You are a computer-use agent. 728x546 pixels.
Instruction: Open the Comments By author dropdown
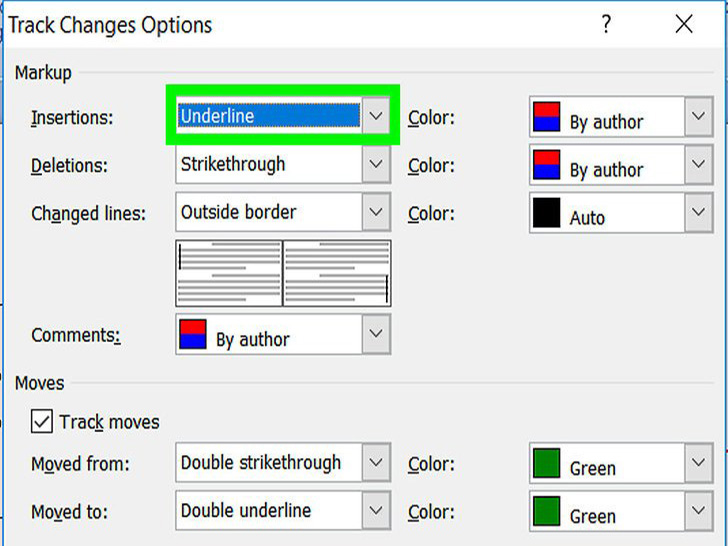tap(376, 333)
